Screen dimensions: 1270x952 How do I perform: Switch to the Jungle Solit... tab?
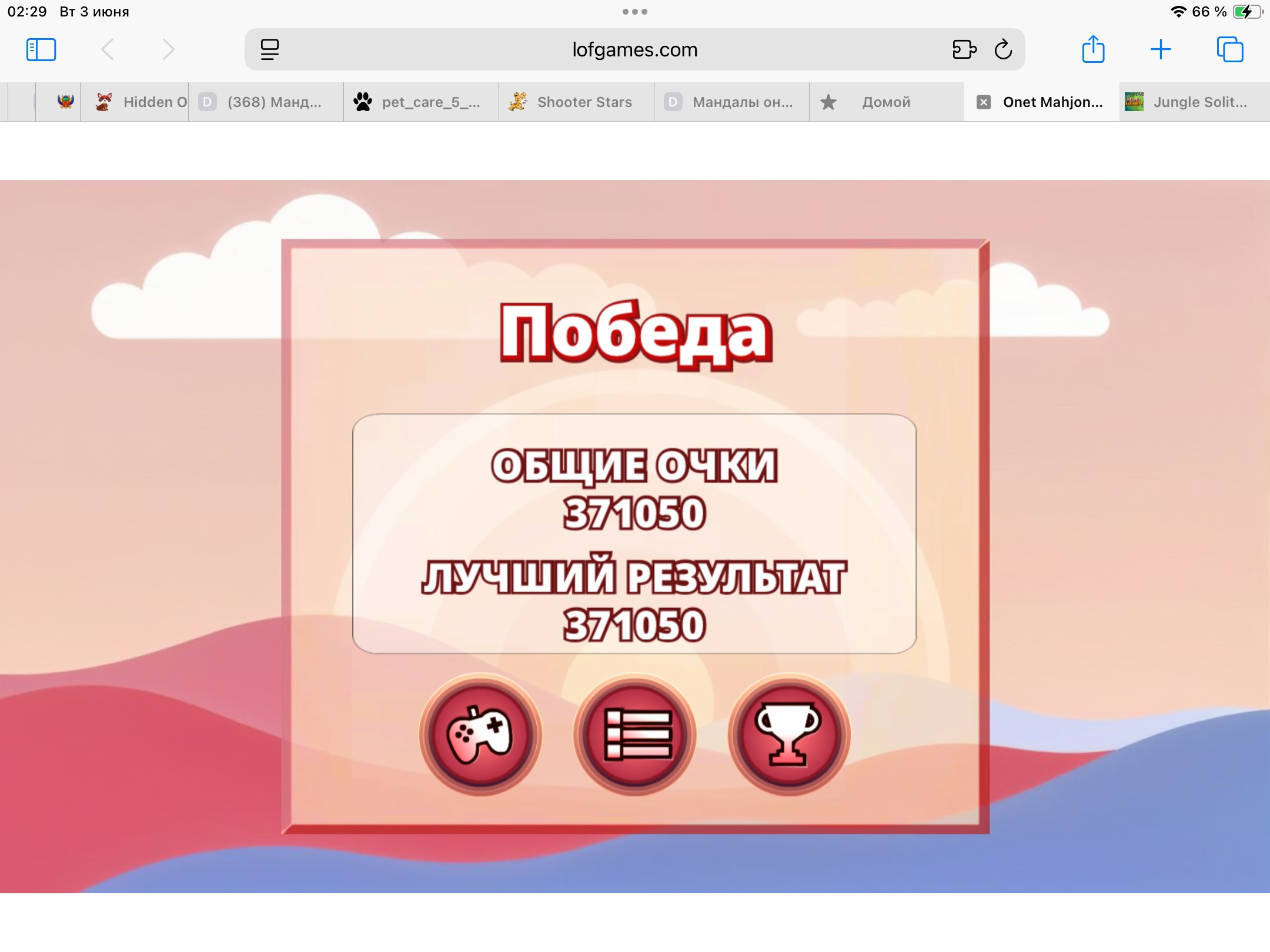click(1195, 102)
